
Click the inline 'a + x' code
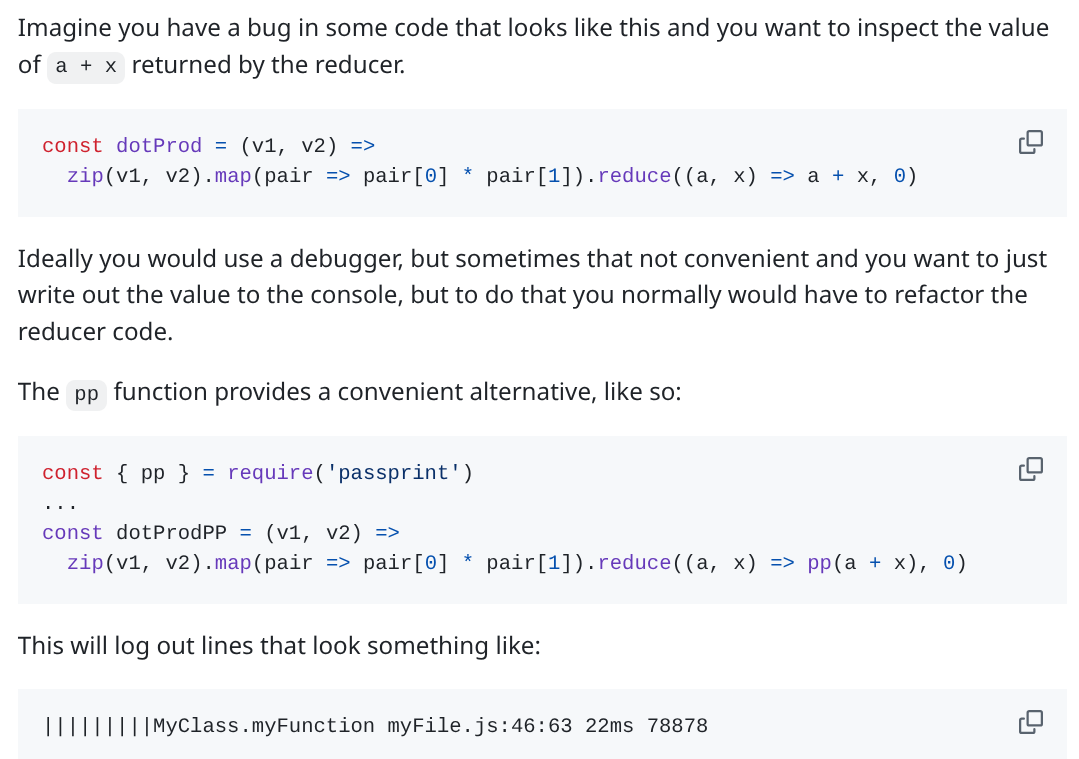[86, 67]
